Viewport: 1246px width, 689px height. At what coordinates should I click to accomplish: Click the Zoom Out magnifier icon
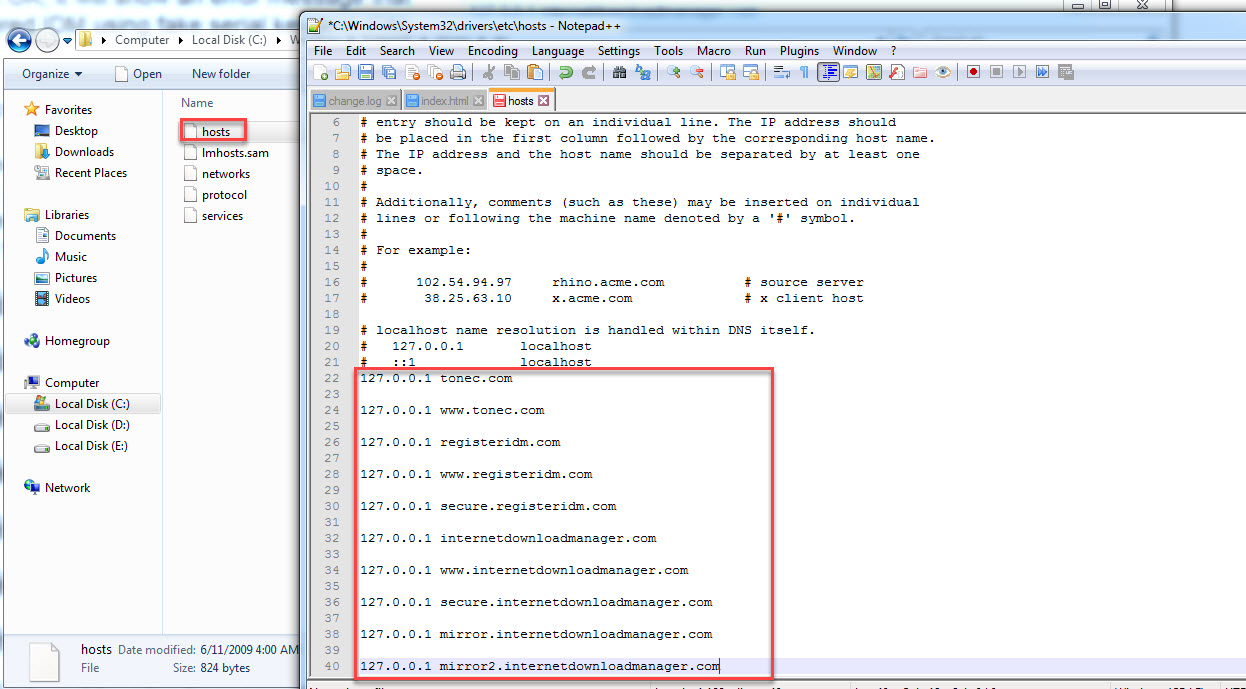(x=697, y=72)
